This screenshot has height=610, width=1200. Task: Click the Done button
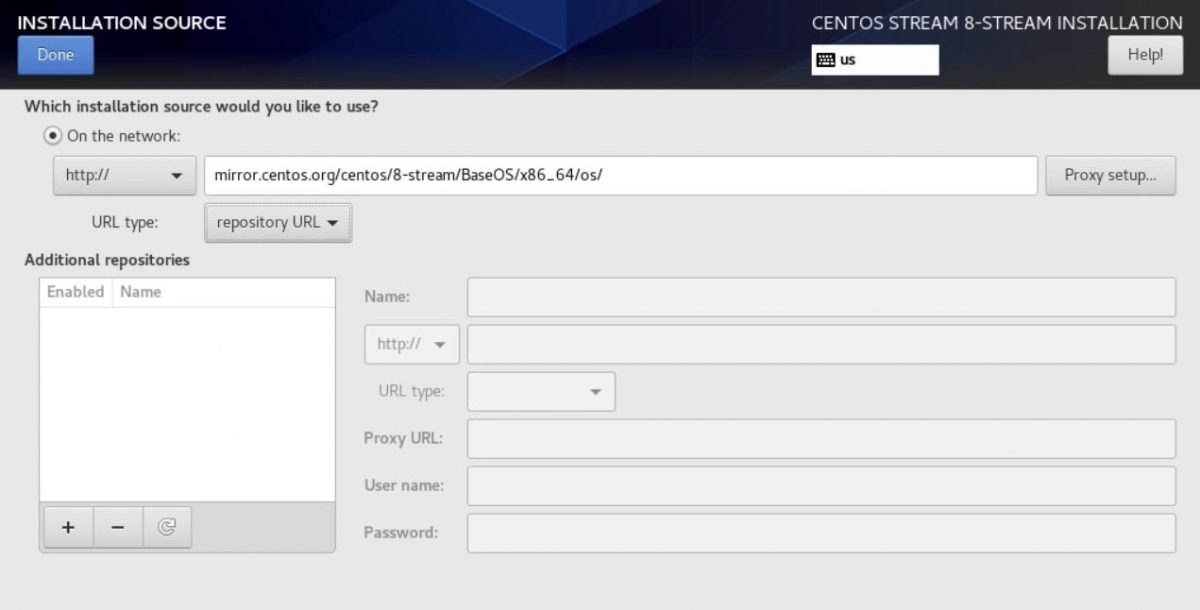(x=55, y=55)
